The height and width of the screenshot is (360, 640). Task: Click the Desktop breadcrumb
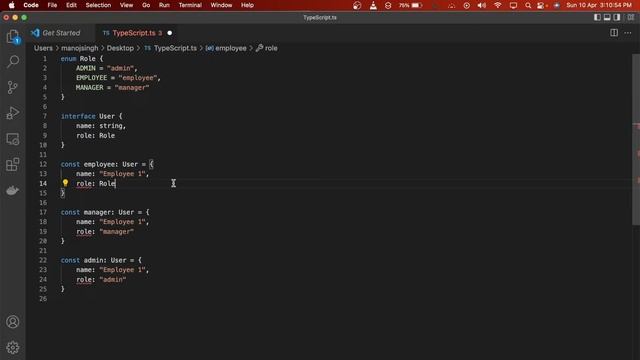pyautogui.click(x=120, y=48)
